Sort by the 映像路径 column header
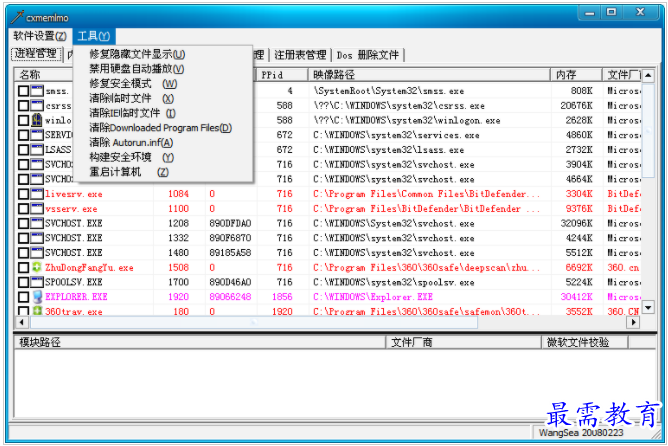 (429, 75)
